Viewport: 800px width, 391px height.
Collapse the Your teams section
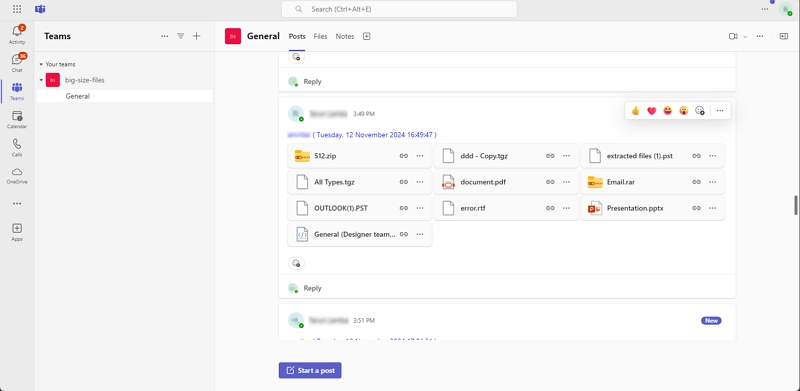point(41,64)
